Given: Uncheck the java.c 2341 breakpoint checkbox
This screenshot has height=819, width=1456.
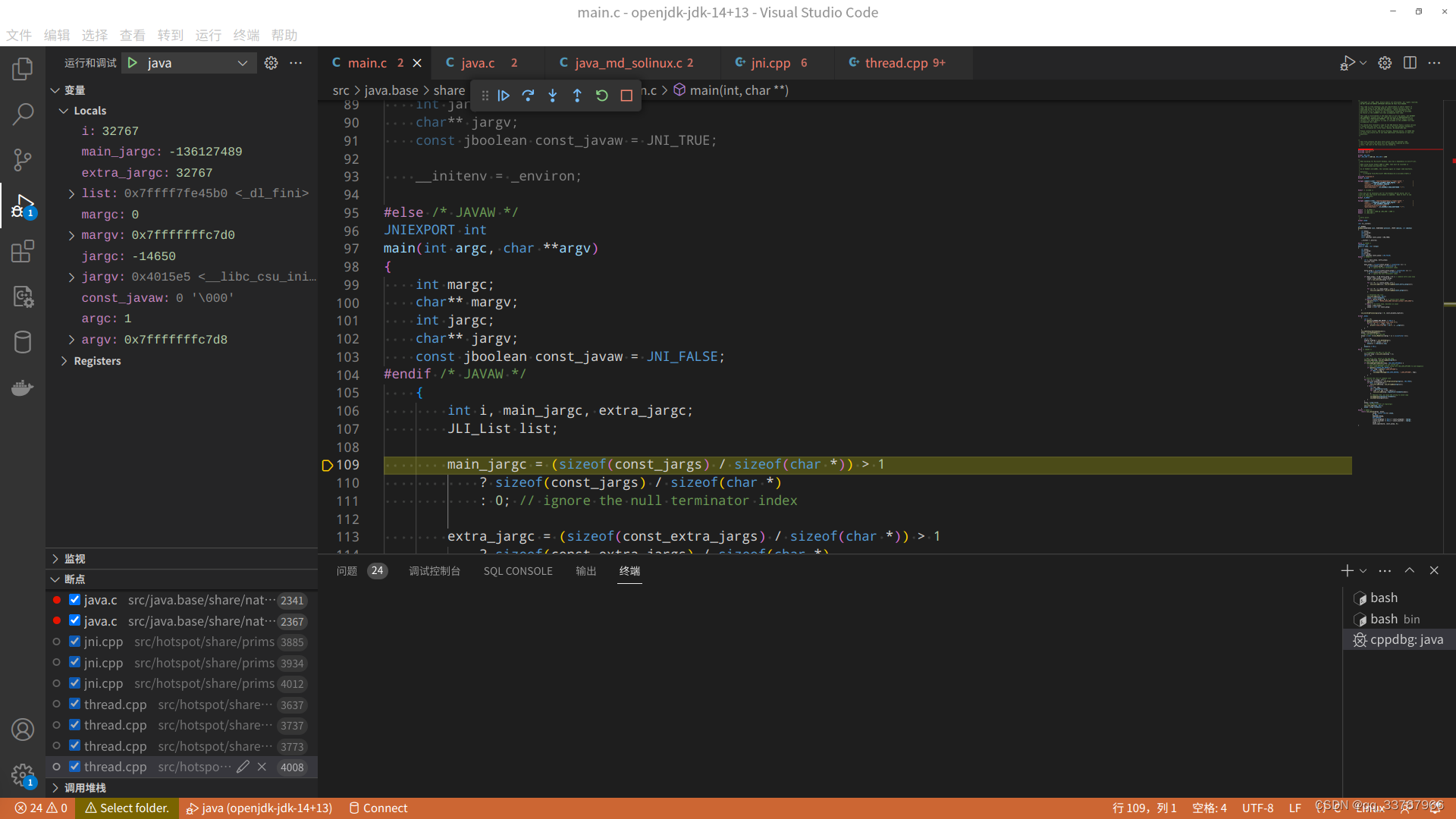Looking at the screenshot, I should 74,599.
